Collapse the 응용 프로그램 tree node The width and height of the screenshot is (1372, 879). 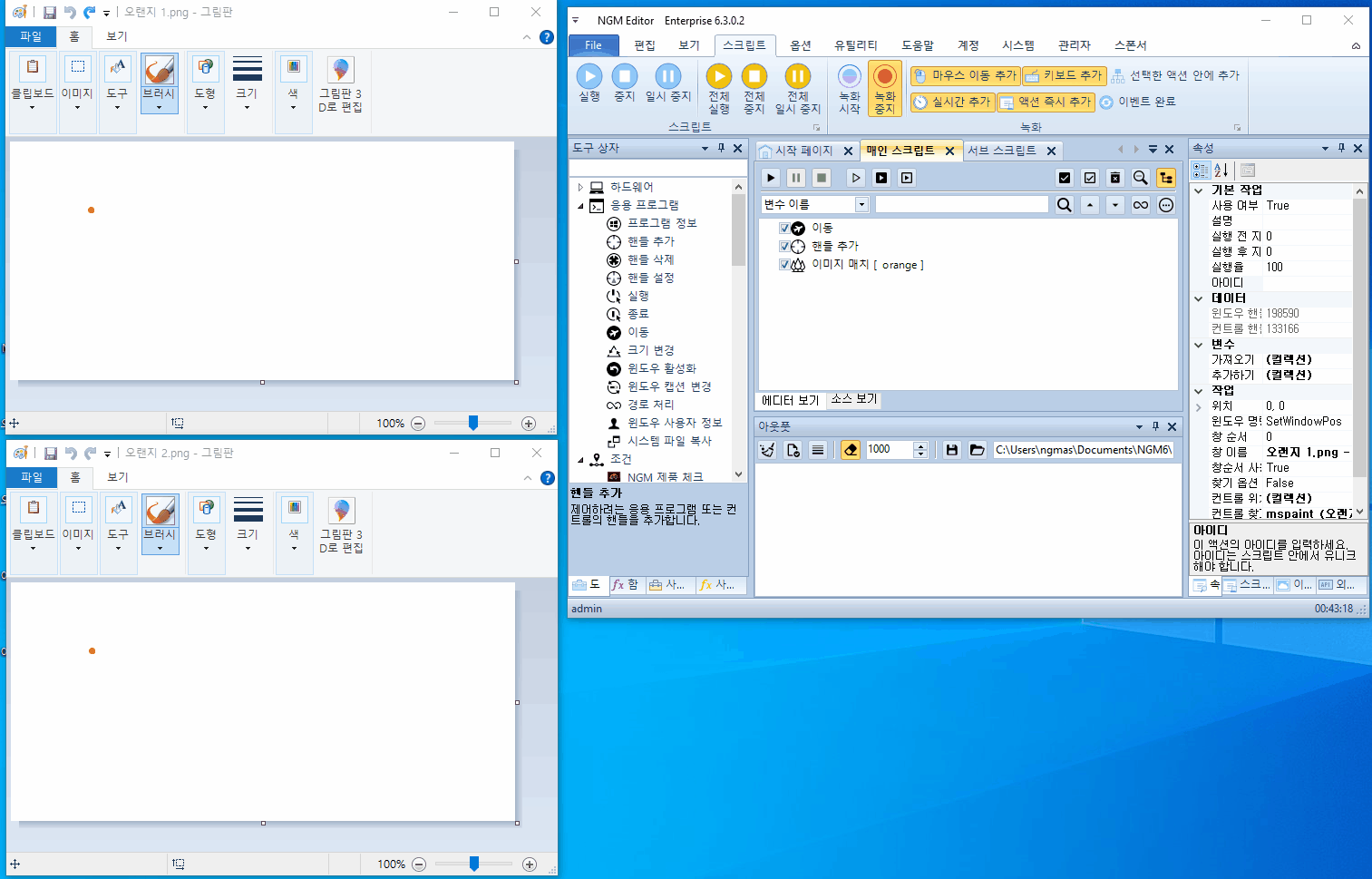[580, 206]
